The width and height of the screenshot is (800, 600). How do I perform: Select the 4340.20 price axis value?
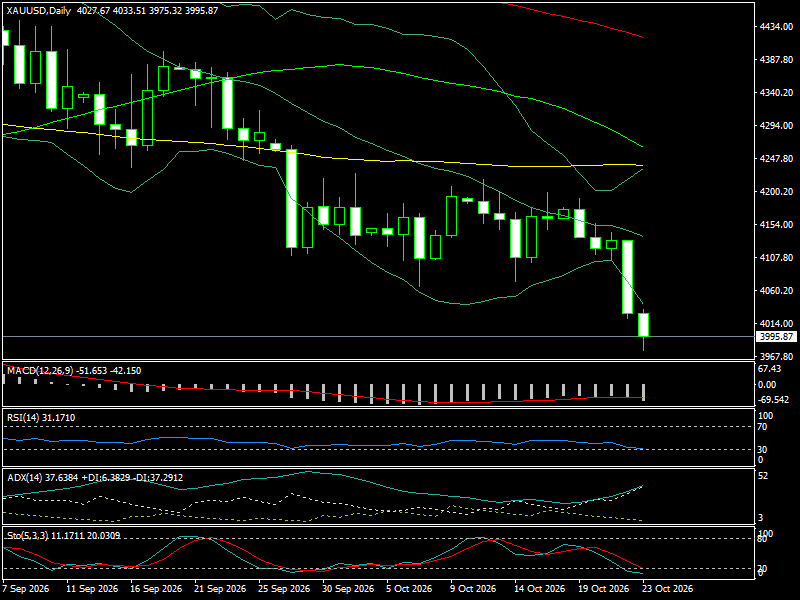pyautogui.click(x=776, y=92)
